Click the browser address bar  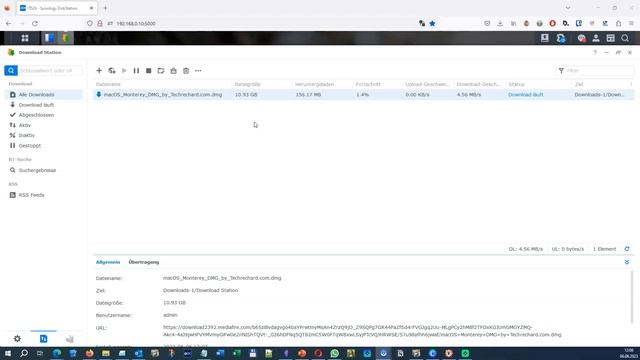[x=261, y=24]
